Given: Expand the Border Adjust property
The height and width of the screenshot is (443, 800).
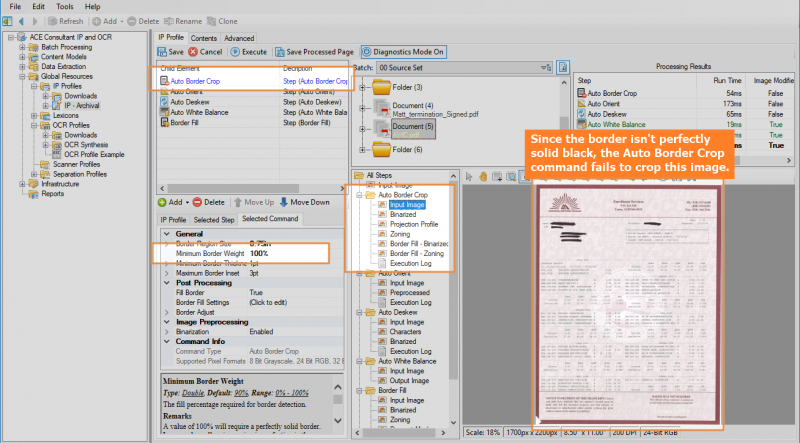Looking at the screenshot, I should 167,312.
